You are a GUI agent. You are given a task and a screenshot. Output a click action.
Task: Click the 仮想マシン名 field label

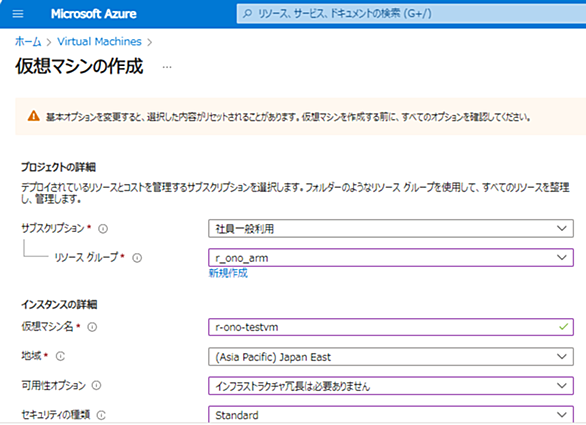point(47,327)
